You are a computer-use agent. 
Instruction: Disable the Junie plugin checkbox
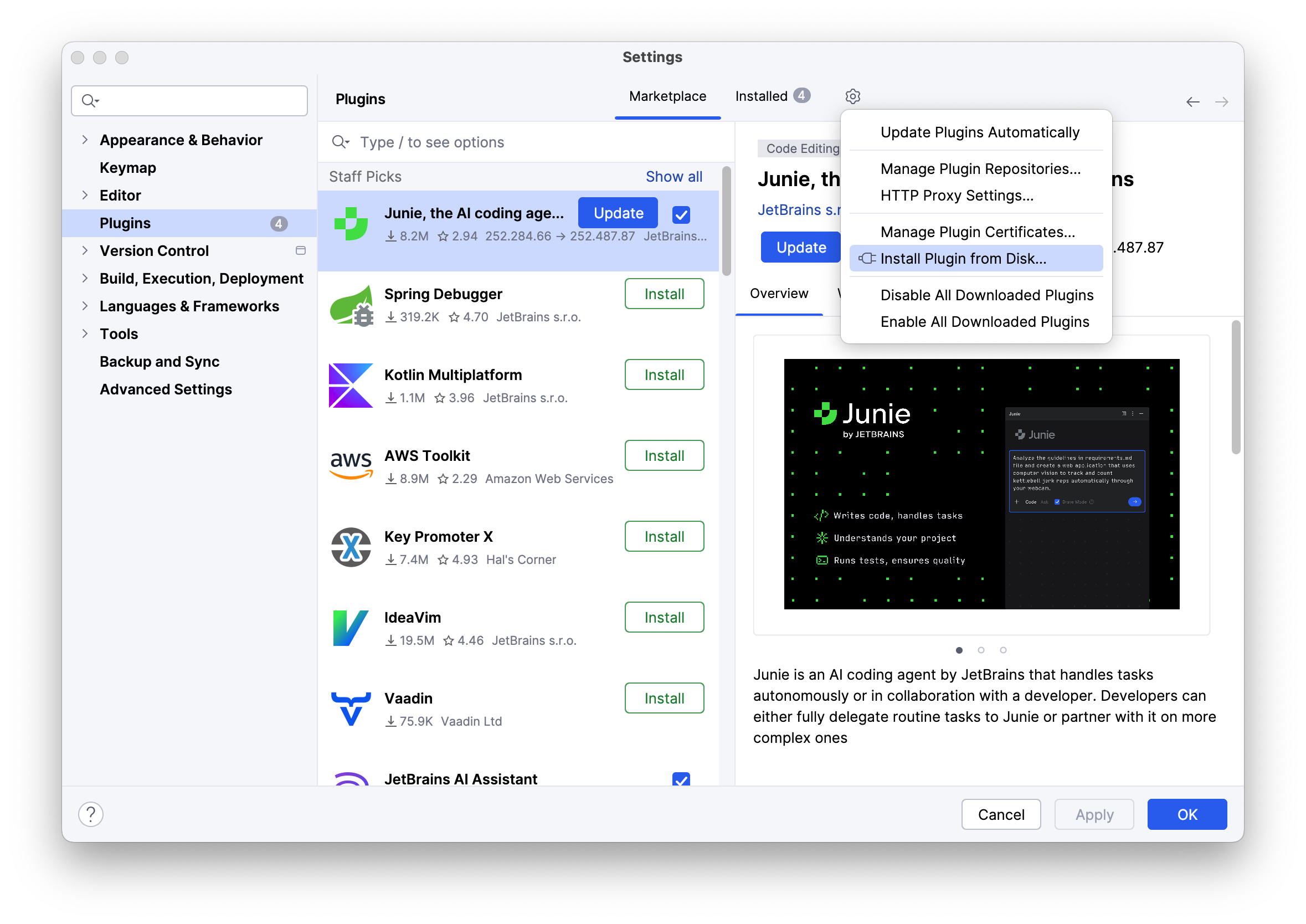[681, 214]
